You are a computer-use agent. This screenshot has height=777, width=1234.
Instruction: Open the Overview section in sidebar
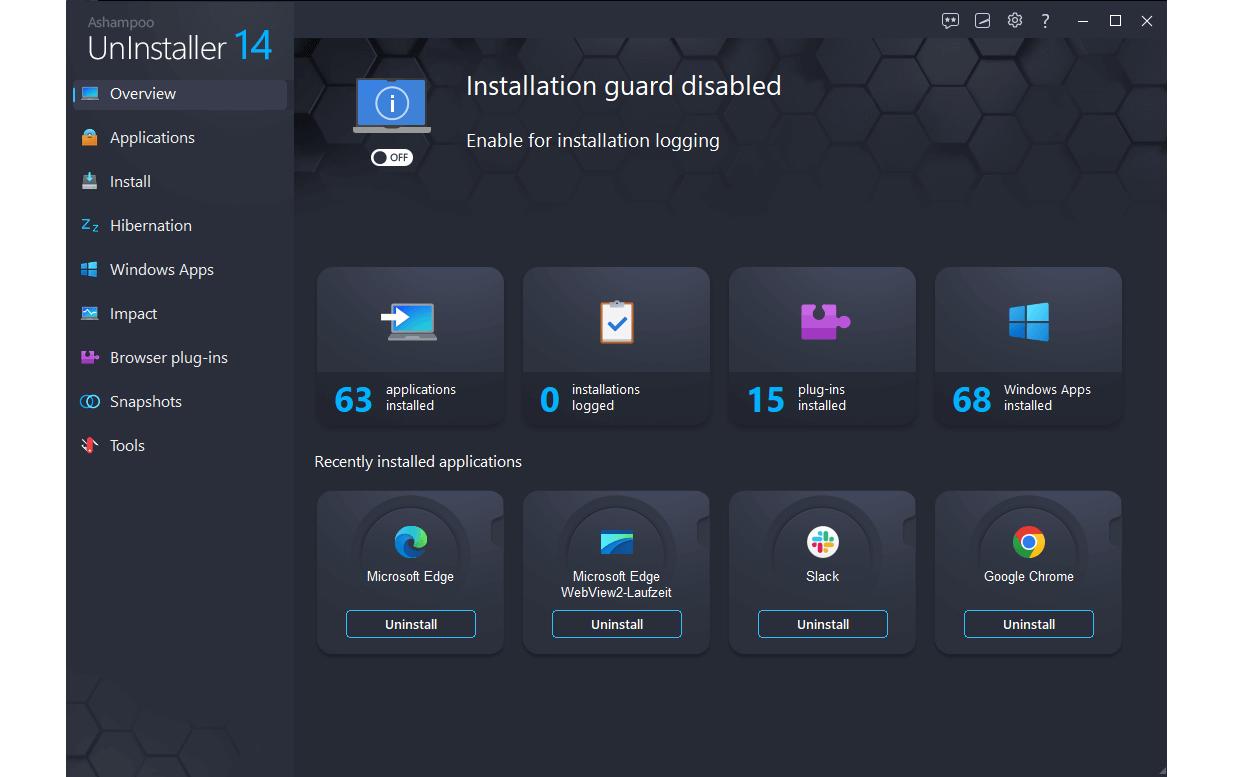pyautogui.click(x=180, y=94)
